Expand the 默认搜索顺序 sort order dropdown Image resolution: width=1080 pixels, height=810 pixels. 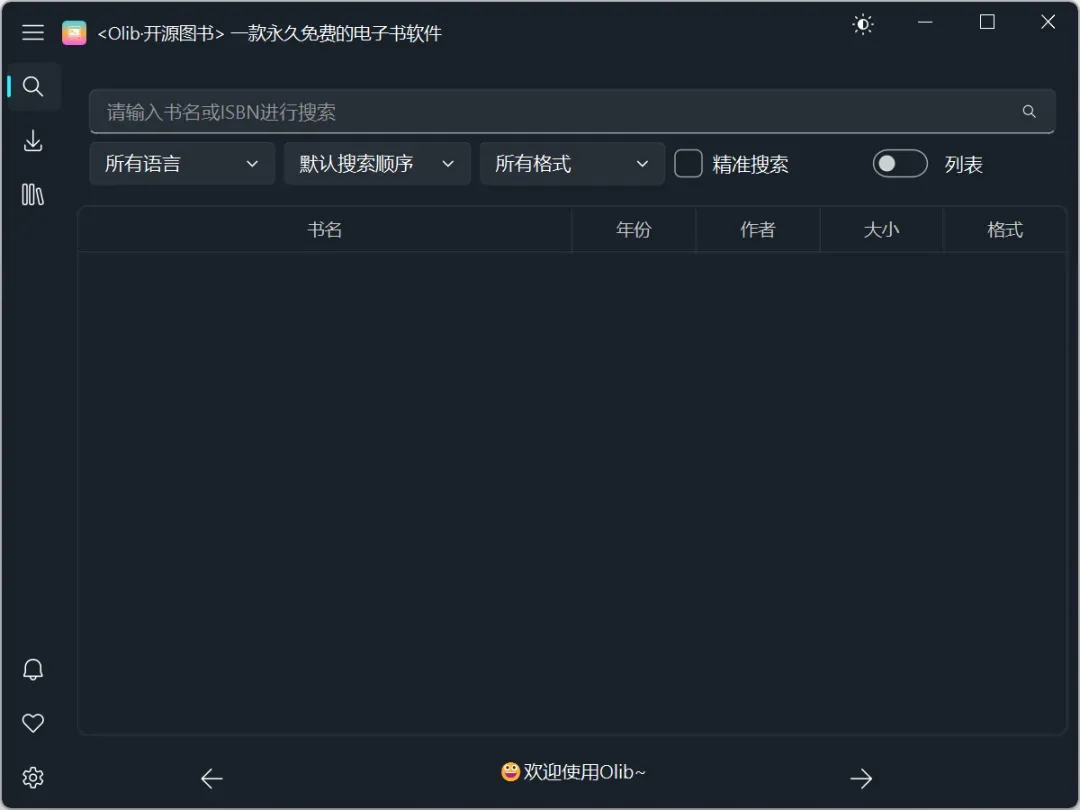[377, 163]
